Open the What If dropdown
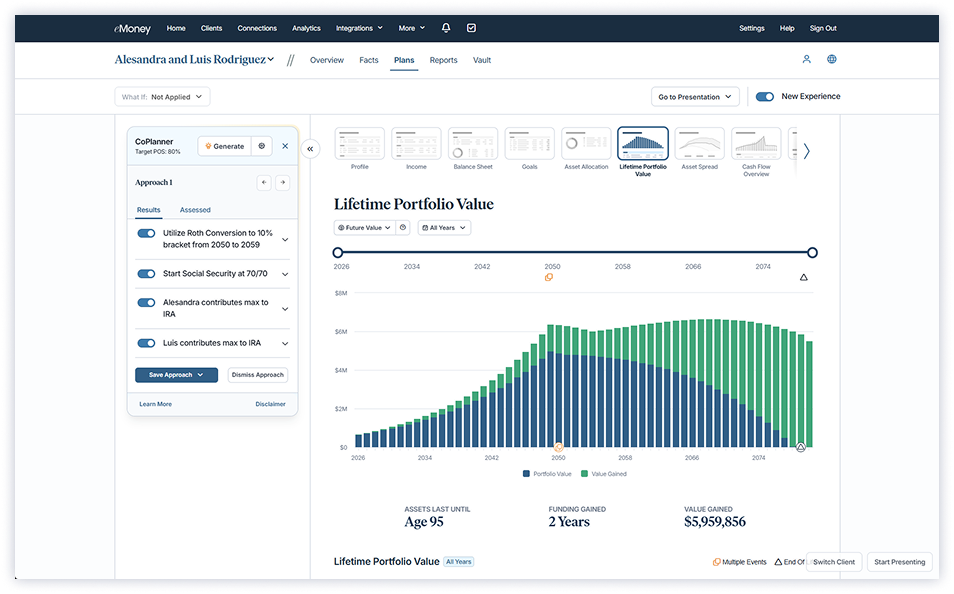 click(163, 97)
